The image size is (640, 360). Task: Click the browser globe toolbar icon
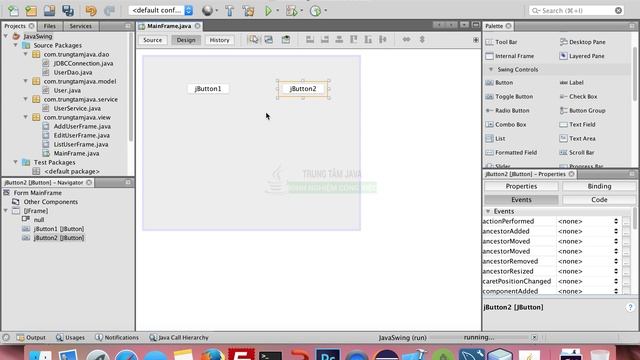click(207, 11)
